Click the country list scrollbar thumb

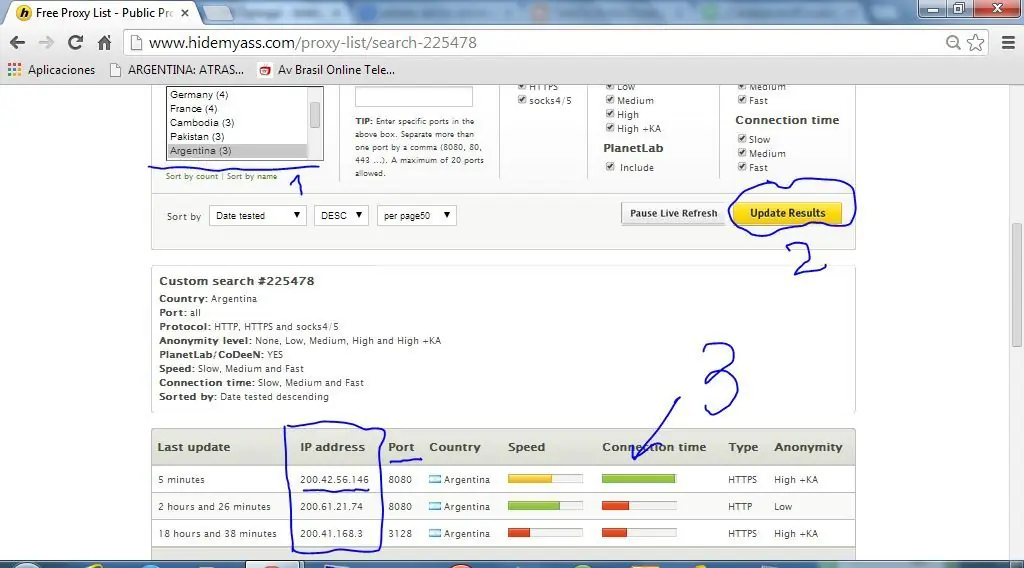(315, 116)
